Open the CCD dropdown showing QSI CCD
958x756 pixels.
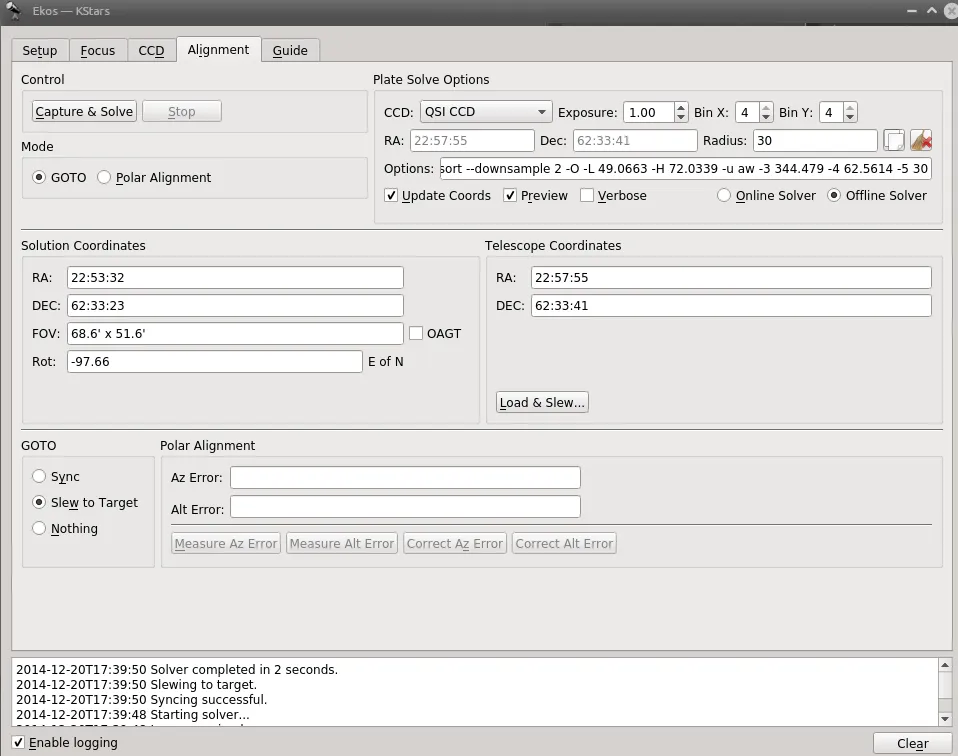[486, 112]
